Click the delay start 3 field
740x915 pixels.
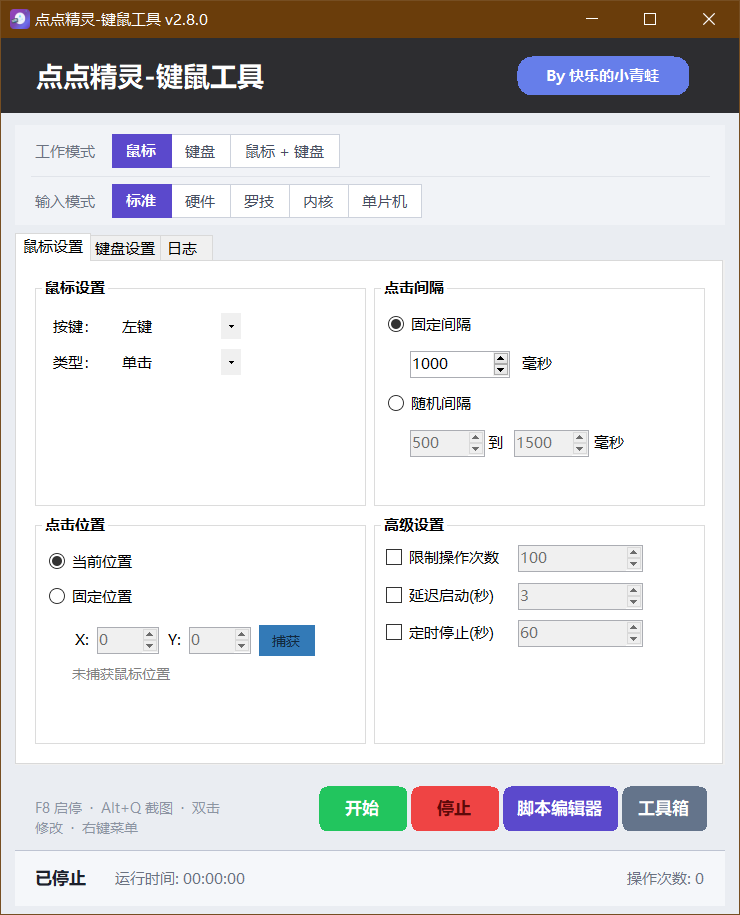pyautogui.click(x=573, y=596)
